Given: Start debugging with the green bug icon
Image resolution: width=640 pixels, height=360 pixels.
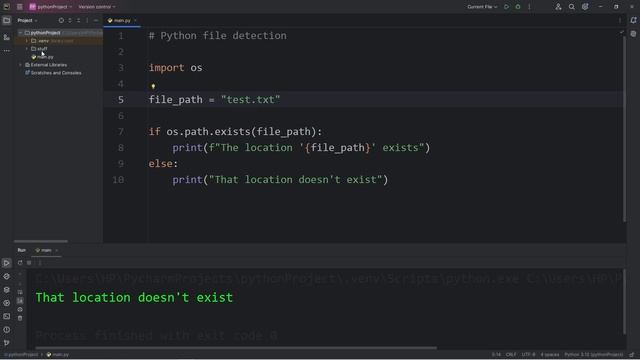Looking at the screenshot, I should click(518, 7).
